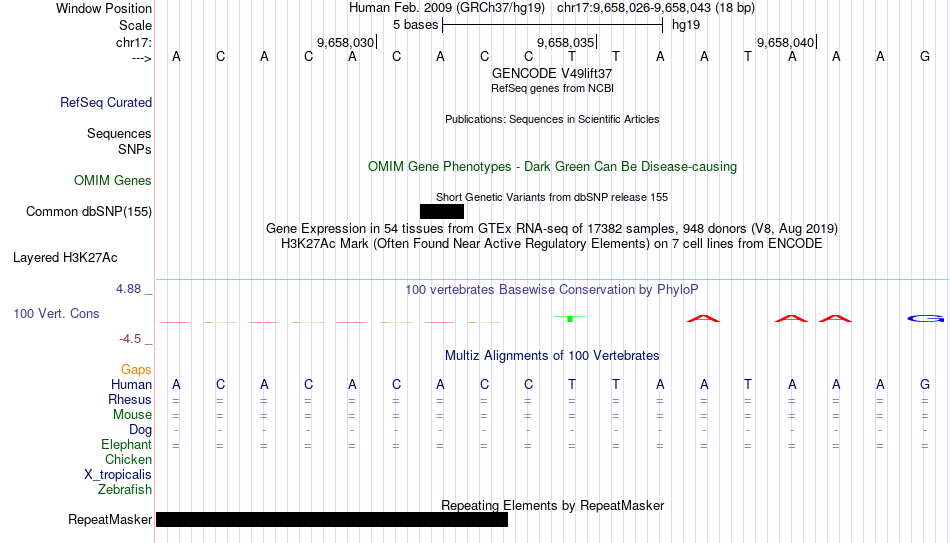Open the 100 Vert. Cons track label

click(x=56, y=313)
